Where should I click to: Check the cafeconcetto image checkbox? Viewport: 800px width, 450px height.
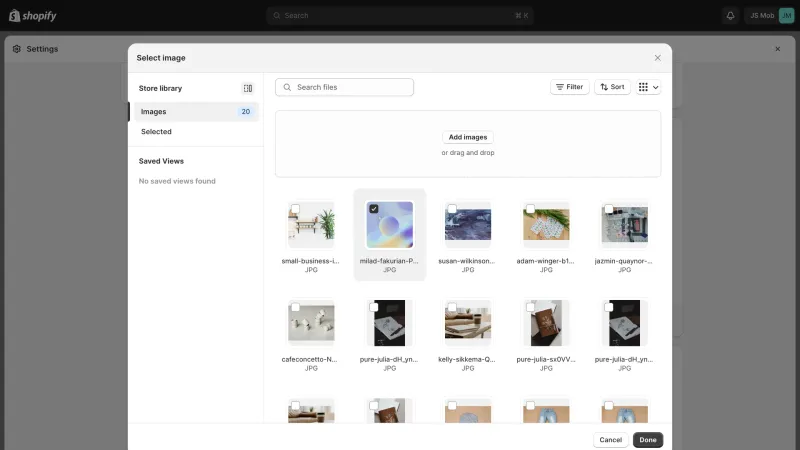(295, 307)
